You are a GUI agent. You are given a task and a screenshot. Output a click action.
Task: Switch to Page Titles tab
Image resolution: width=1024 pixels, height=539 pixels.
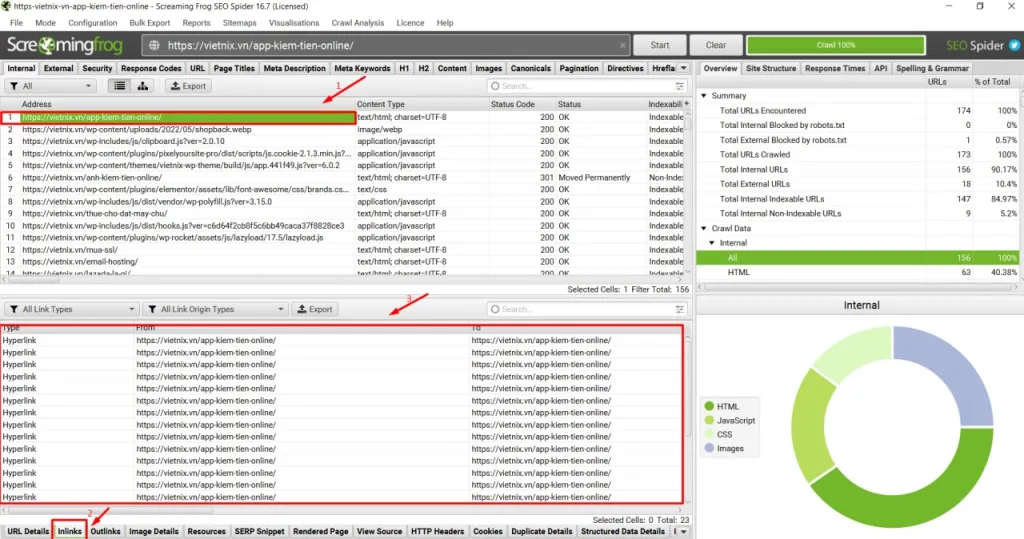[234, 68]
